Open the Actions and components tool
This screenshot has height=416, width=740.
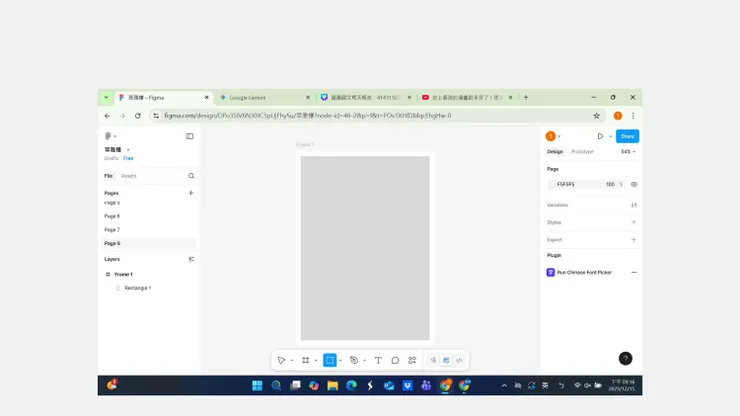(x=412, y=360)
